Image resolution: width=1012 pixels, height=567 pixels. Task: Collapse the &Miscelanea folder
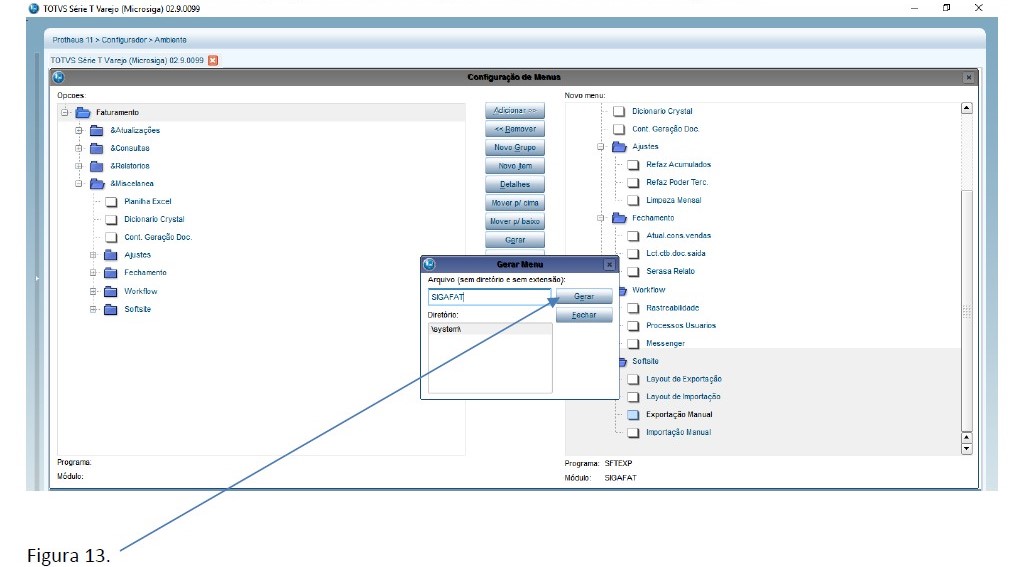79,184
